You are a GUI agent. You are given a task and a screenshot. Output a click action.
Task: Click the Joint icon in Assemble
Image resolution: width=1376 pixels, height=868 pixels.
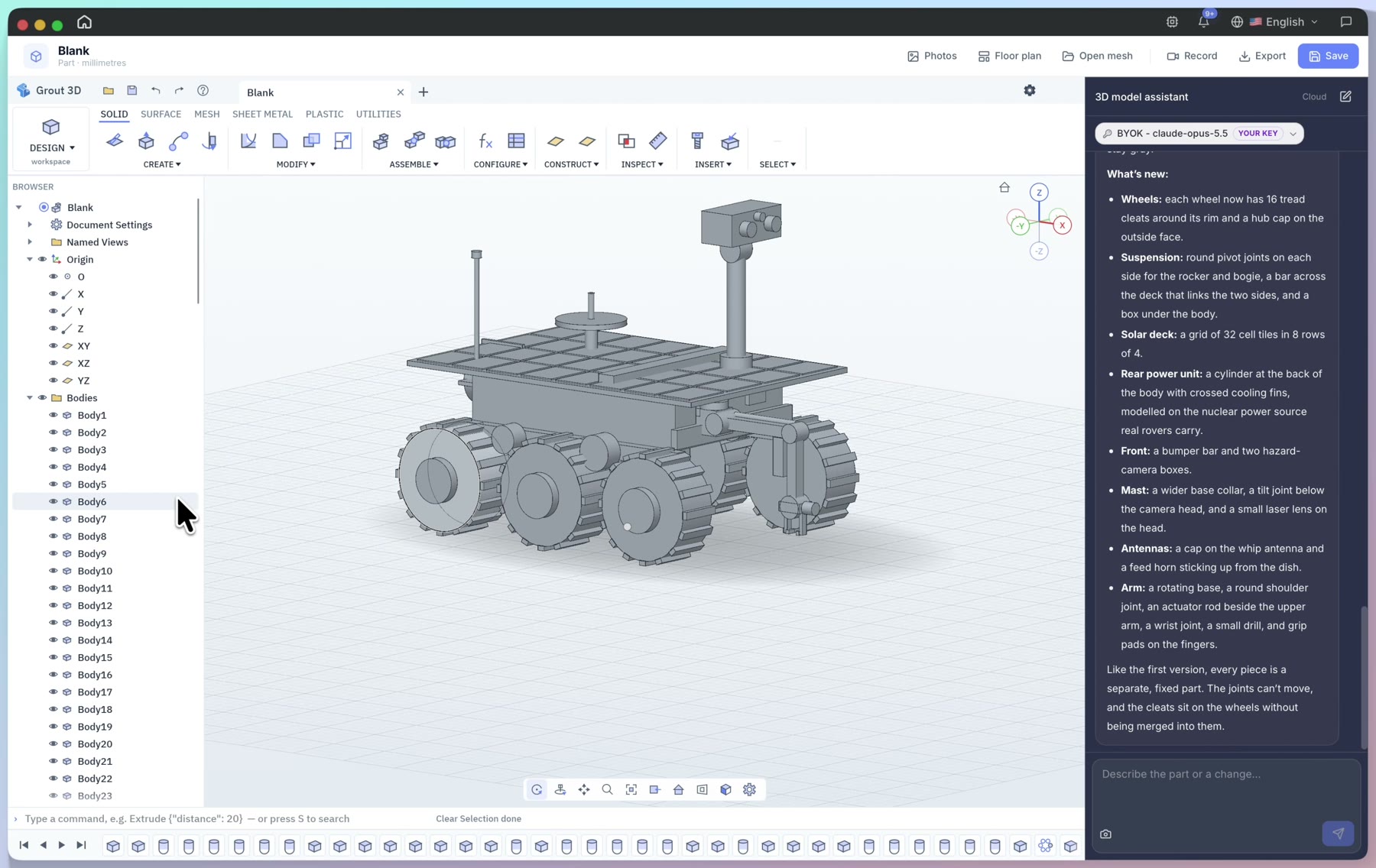[414, 141]
